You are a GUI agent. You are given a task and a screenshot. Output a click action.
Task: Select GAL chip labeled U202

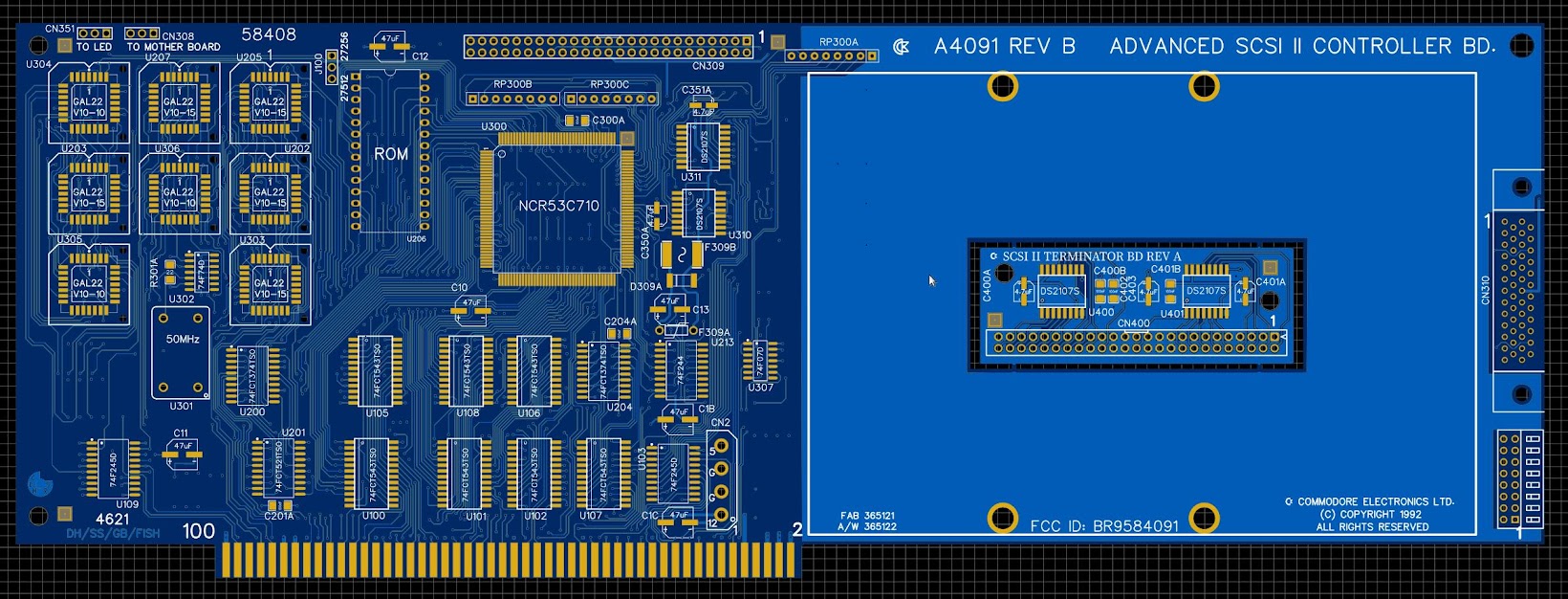(270, 195)
